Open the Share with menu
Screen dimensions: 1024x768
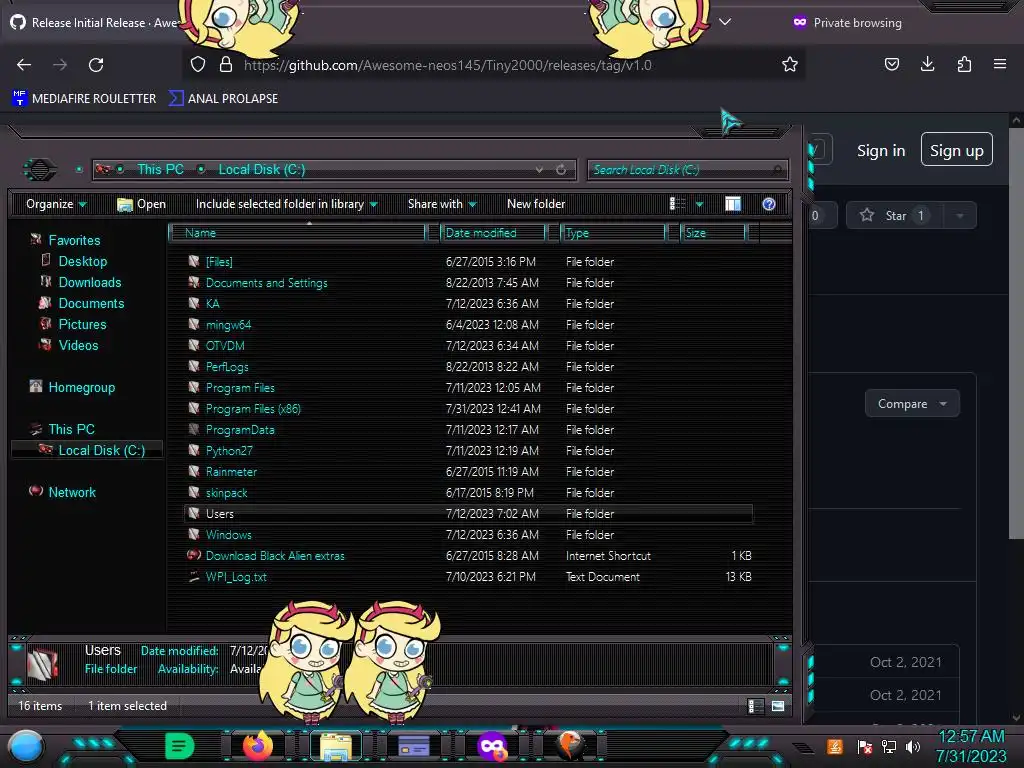pyautogui.click(x=442, y=204)
